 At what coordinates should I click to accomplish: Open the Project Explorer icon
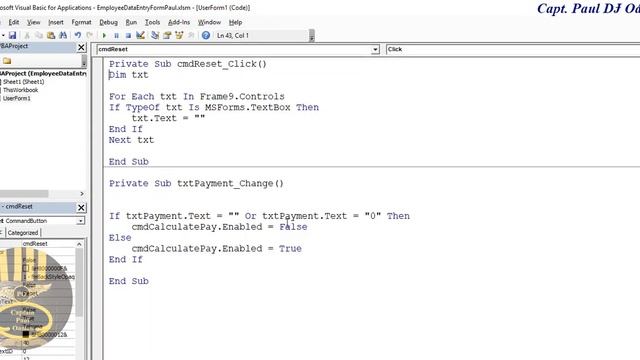click(155, 36)
